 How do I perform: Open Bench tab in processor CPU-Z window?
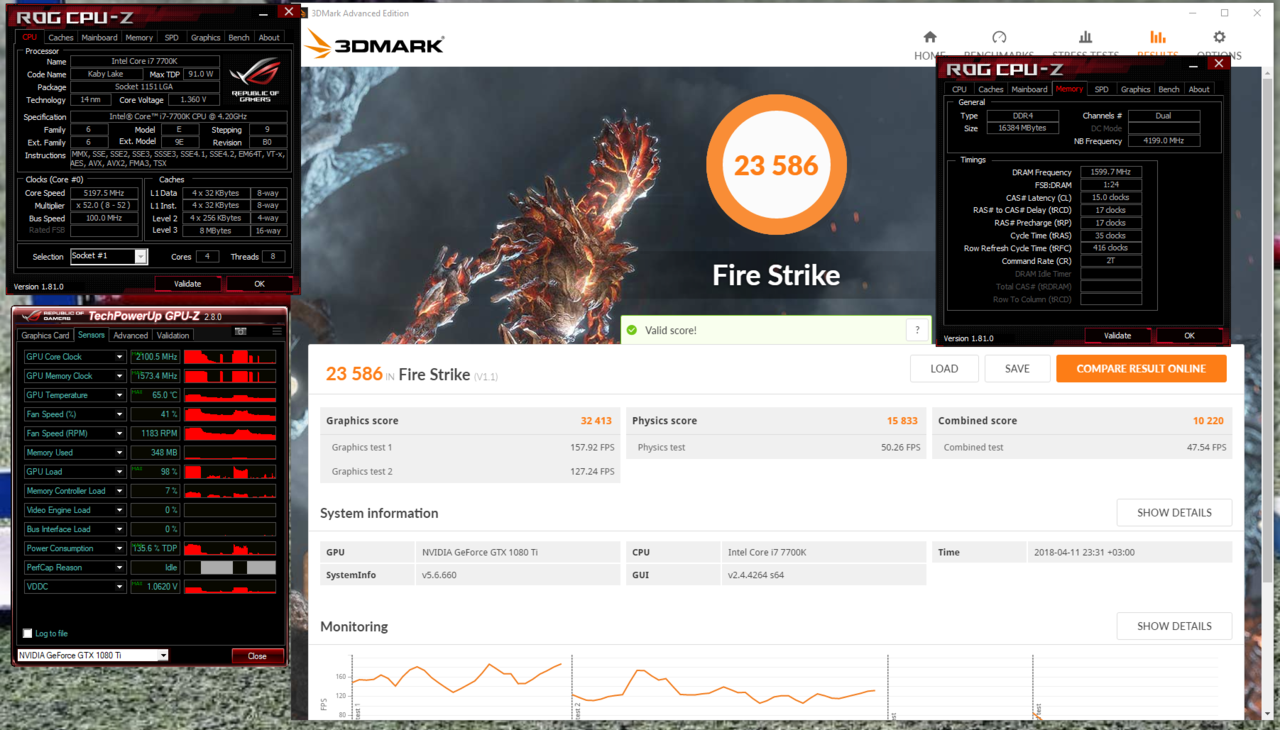pyautogui.click(x=239, y=37)
